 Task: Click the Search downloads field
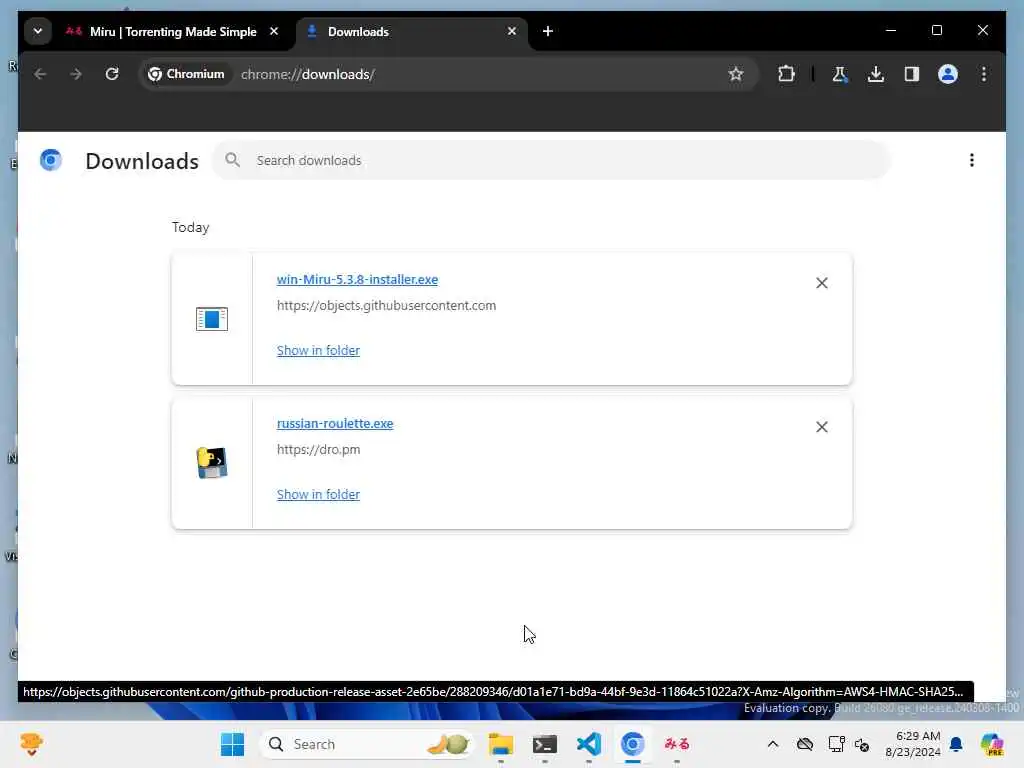(x=552, y=161)
